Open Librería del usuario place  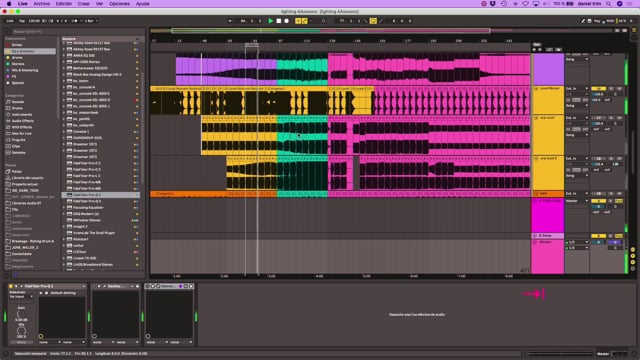pyautogui.click(x=27, y=178)
